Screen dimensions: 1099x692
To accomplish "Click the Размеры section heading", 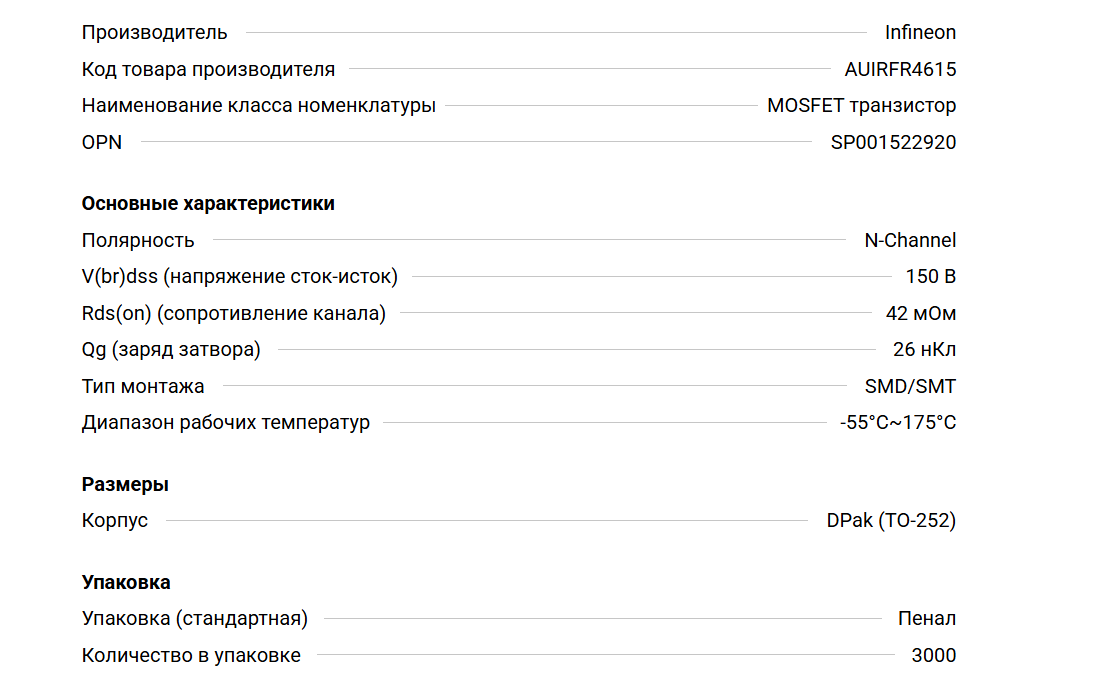I will (x=125, y=484).
